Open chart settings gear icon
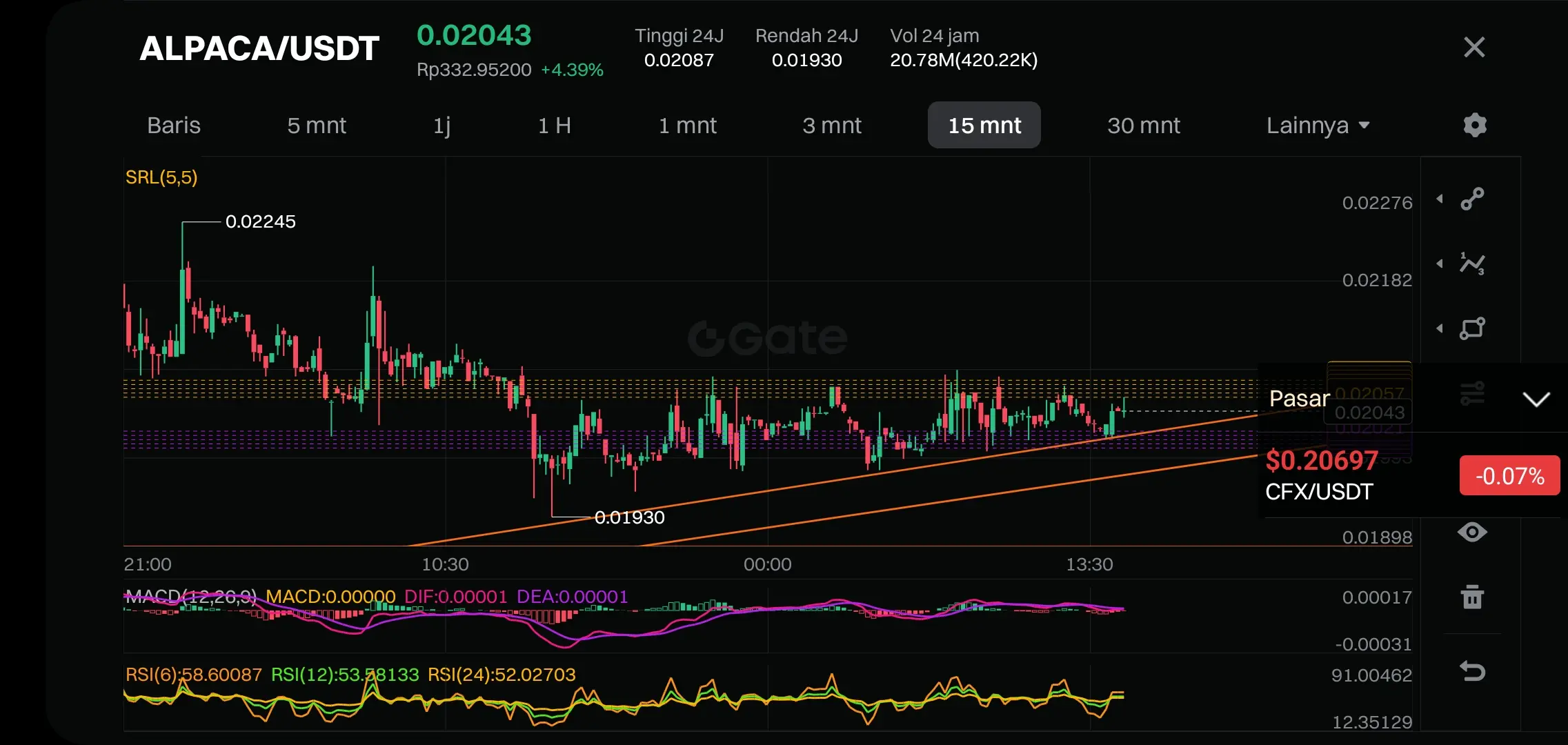The width and height of the screenshot is (1568, 745). (x=1475, y=125)
